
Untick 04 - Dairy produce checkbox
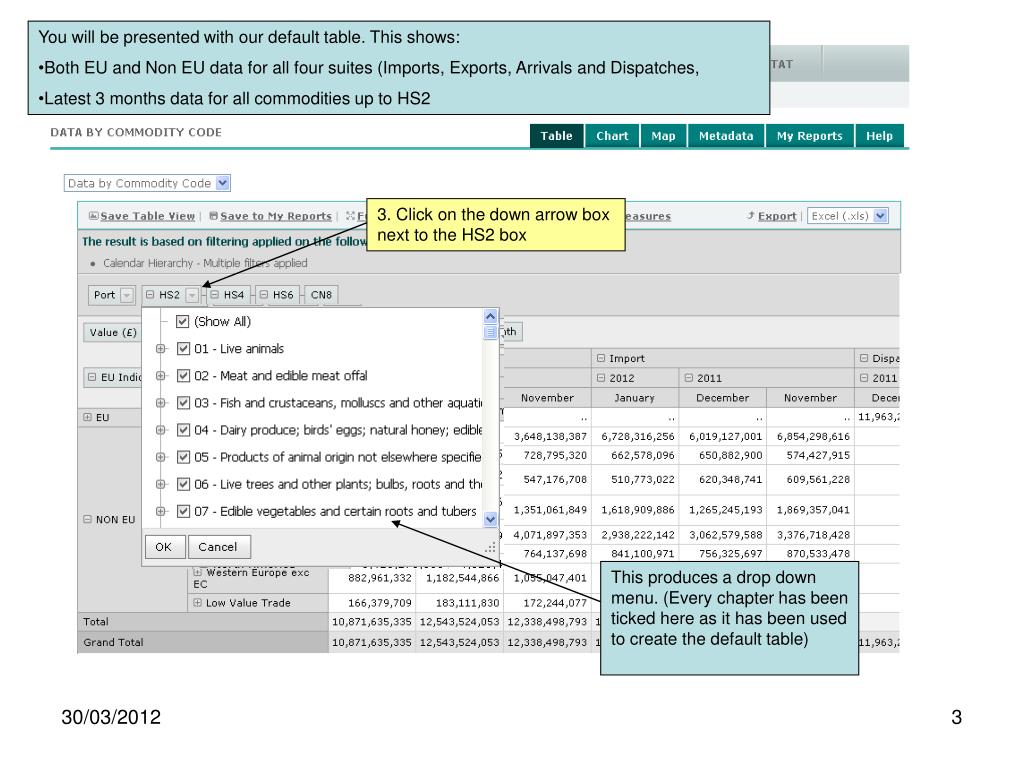tap(184, 430)
